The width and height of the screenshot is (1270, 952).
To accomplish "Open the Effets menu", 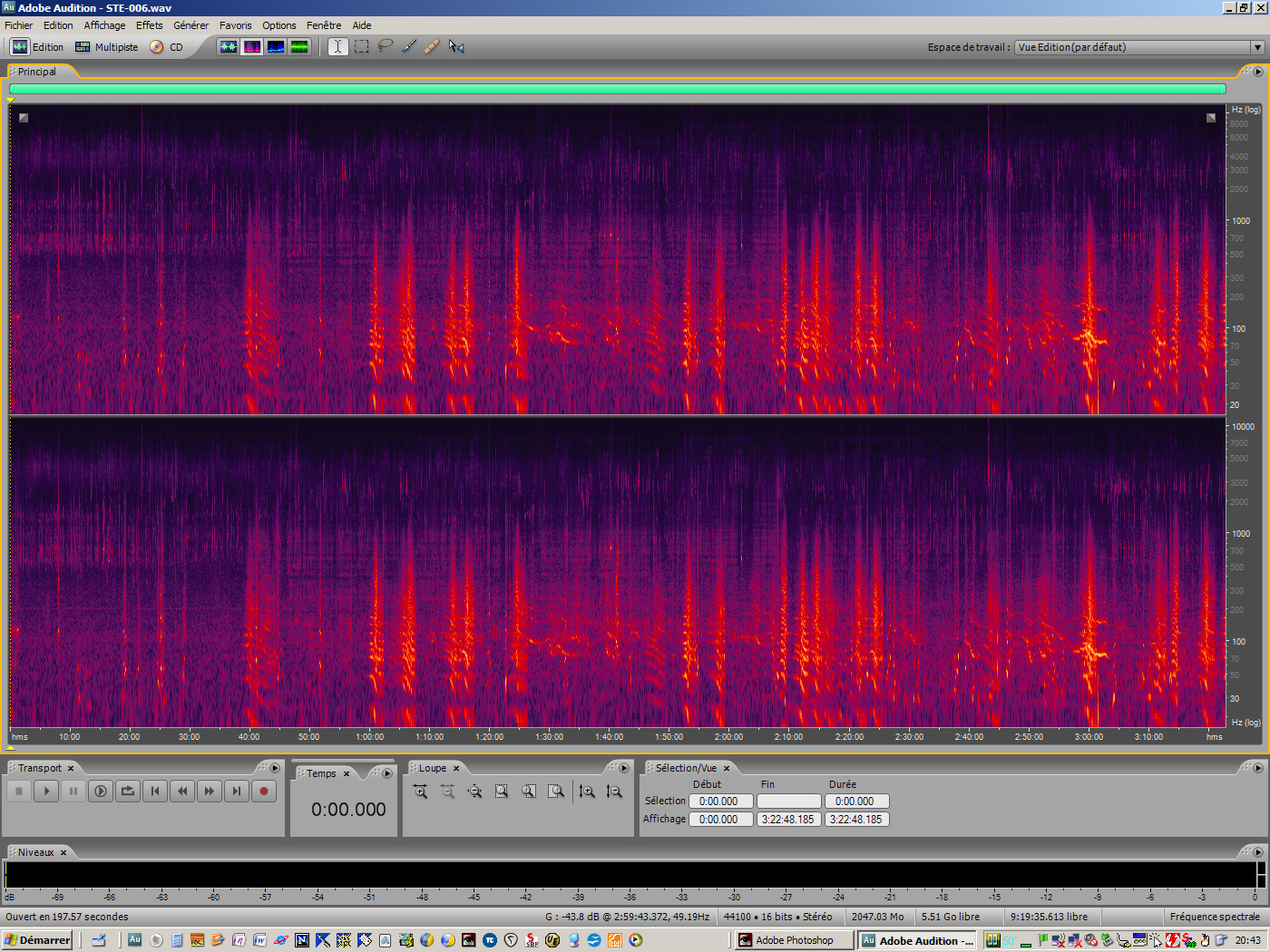I will coord(149,24).
